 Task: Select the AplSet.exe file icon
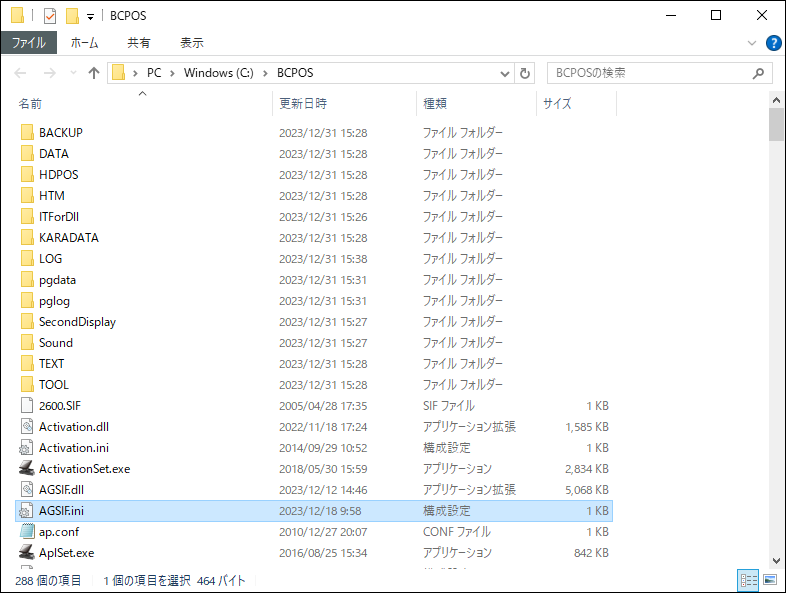tap(27, 552)
